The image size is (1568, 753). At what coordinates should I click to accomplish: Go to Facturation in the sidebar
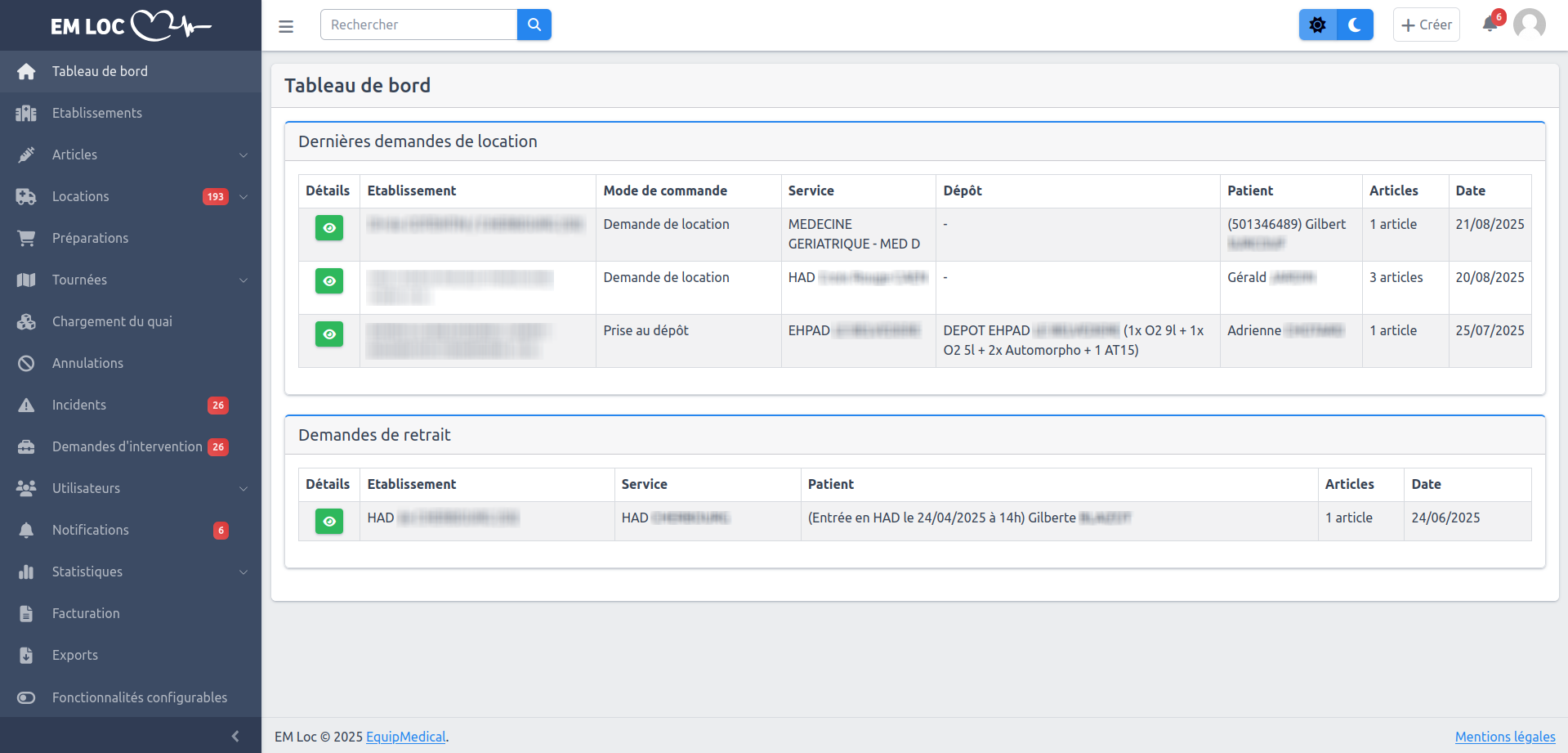tap(86, 613)
